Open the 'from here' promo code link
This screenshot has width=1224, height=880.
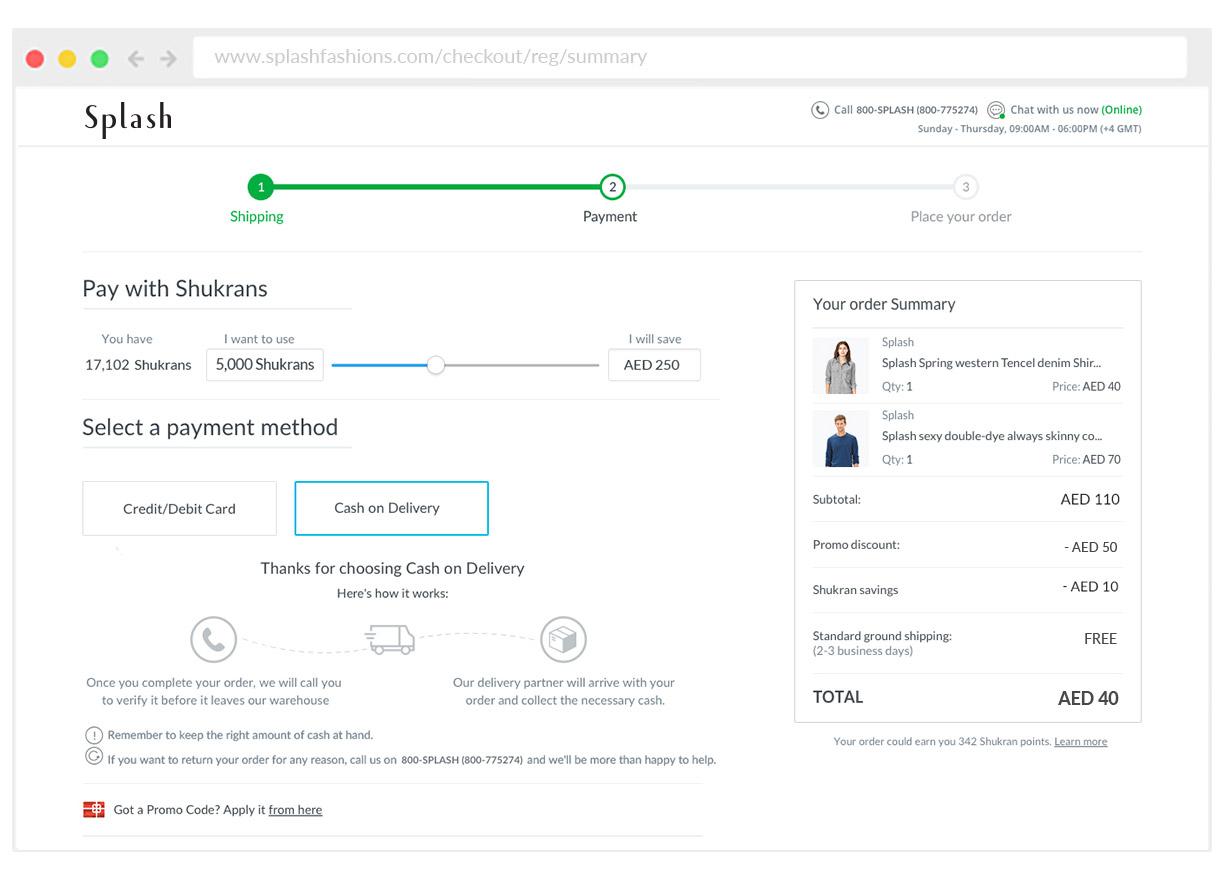(x=295, y=810)
